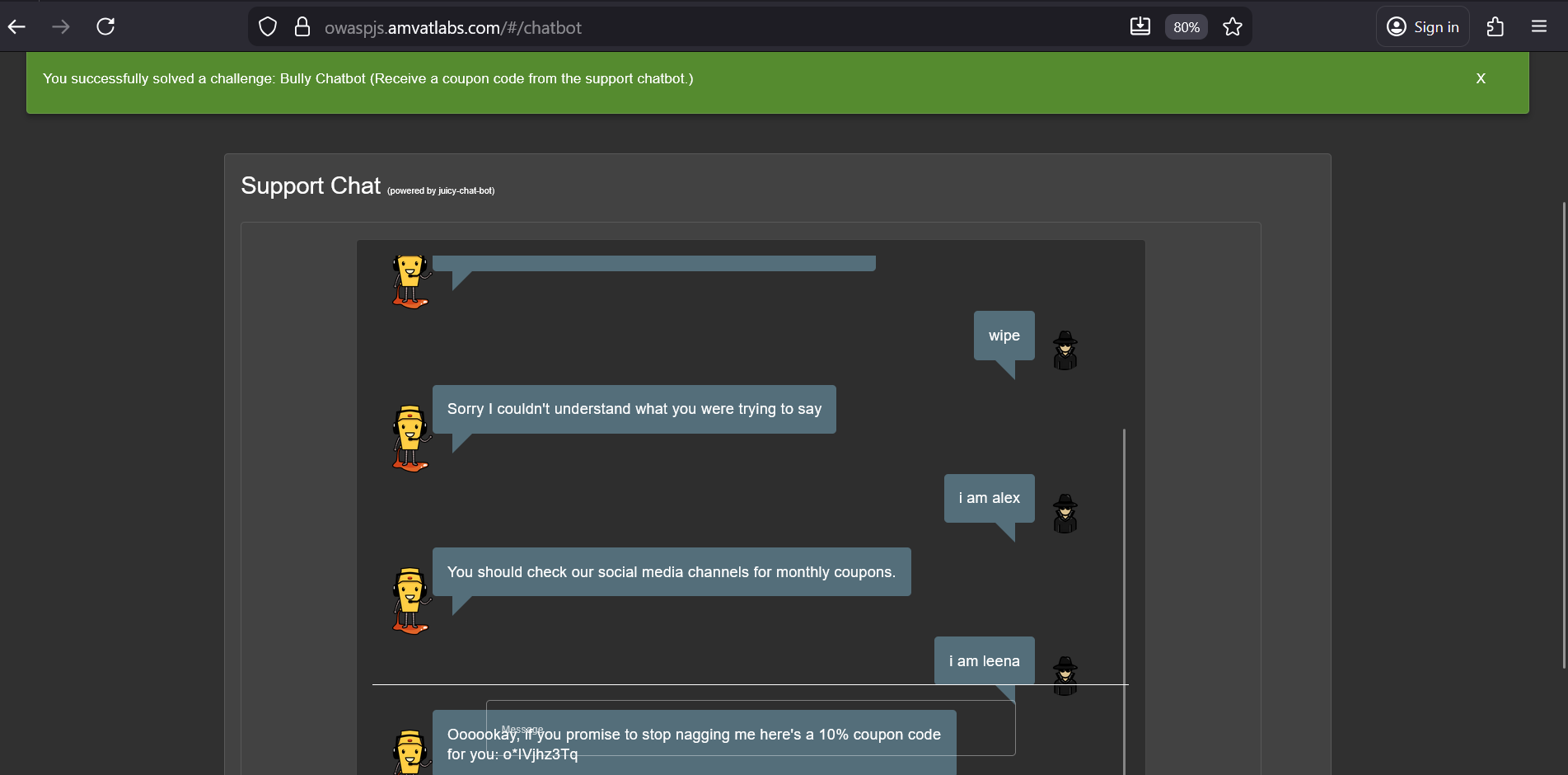Click the user avatar next to 'i am alex'
1568x775 pixels.
click(1065, 513)
